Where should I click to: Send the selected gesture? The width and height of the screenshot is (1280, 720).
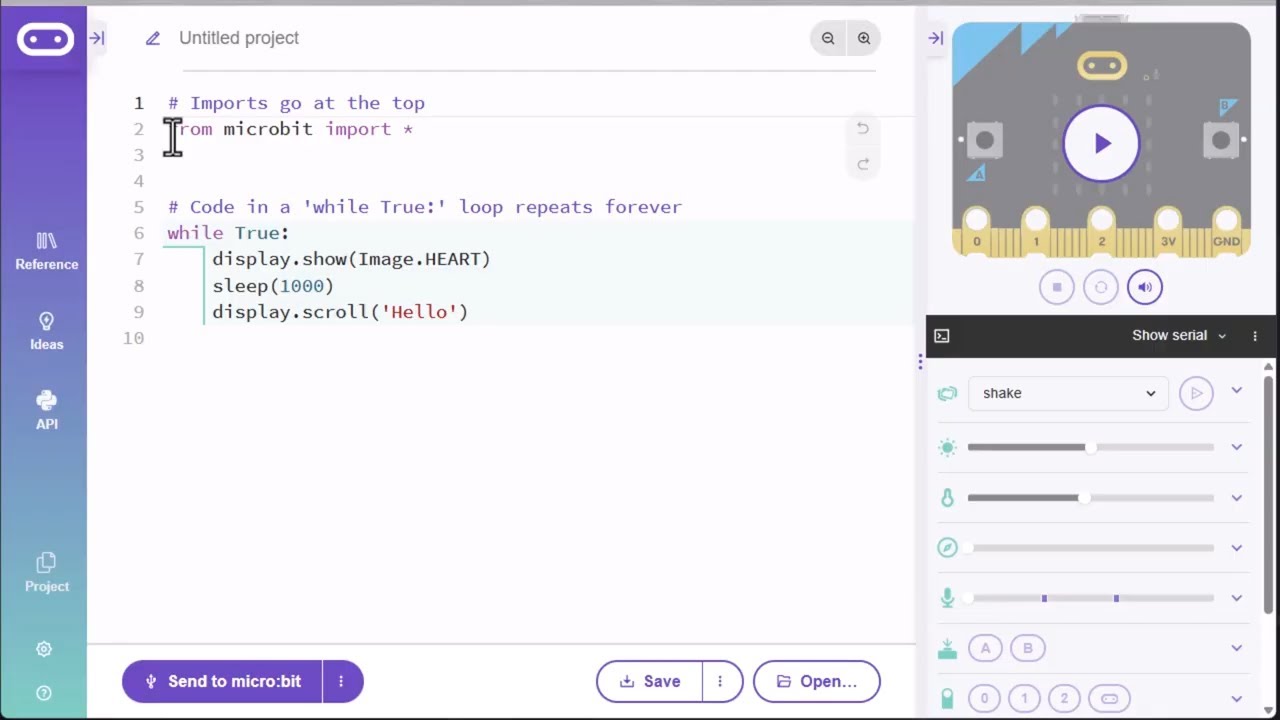[x=1196, y=393]
